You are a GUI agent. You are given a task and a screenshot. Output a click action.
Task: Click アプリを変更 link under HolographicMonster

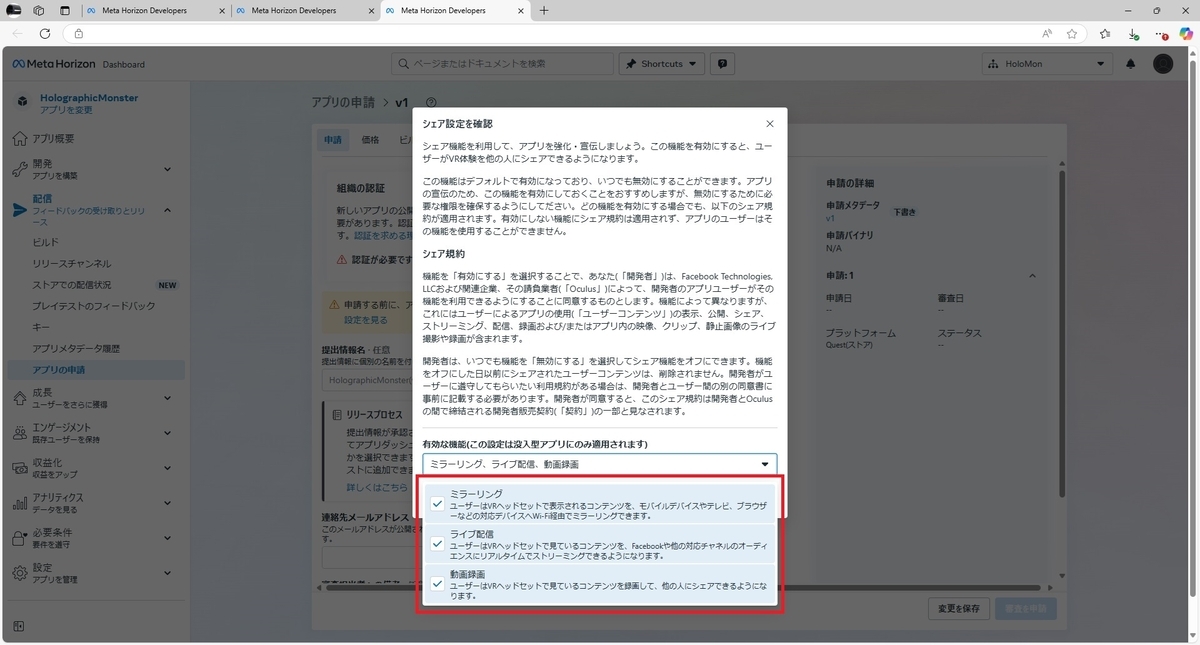(66, 110)
